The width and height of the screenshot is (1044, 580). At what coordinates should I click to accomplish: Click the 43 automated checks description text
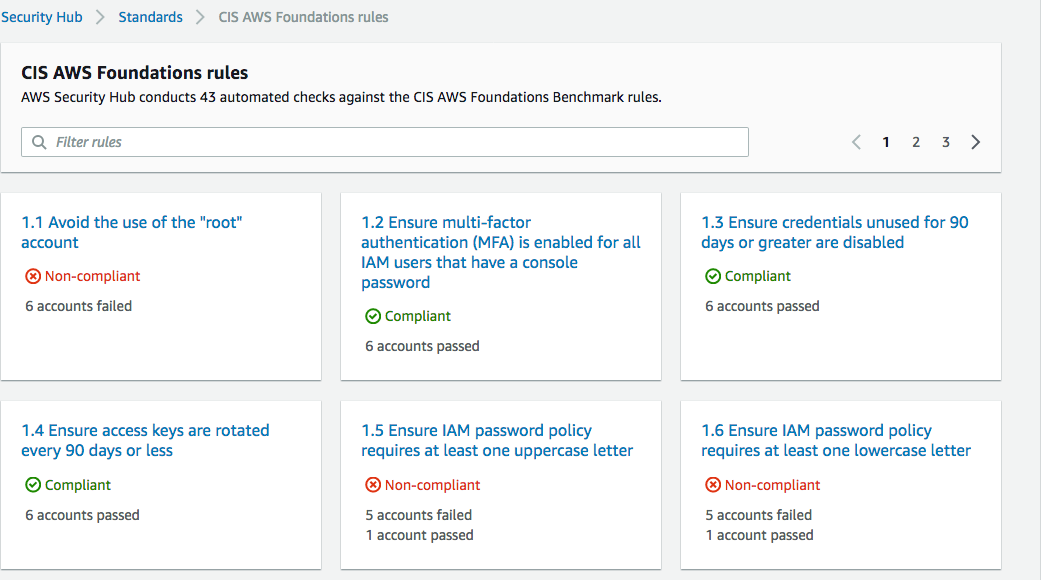pyautogui.click(x=342, y=97)
